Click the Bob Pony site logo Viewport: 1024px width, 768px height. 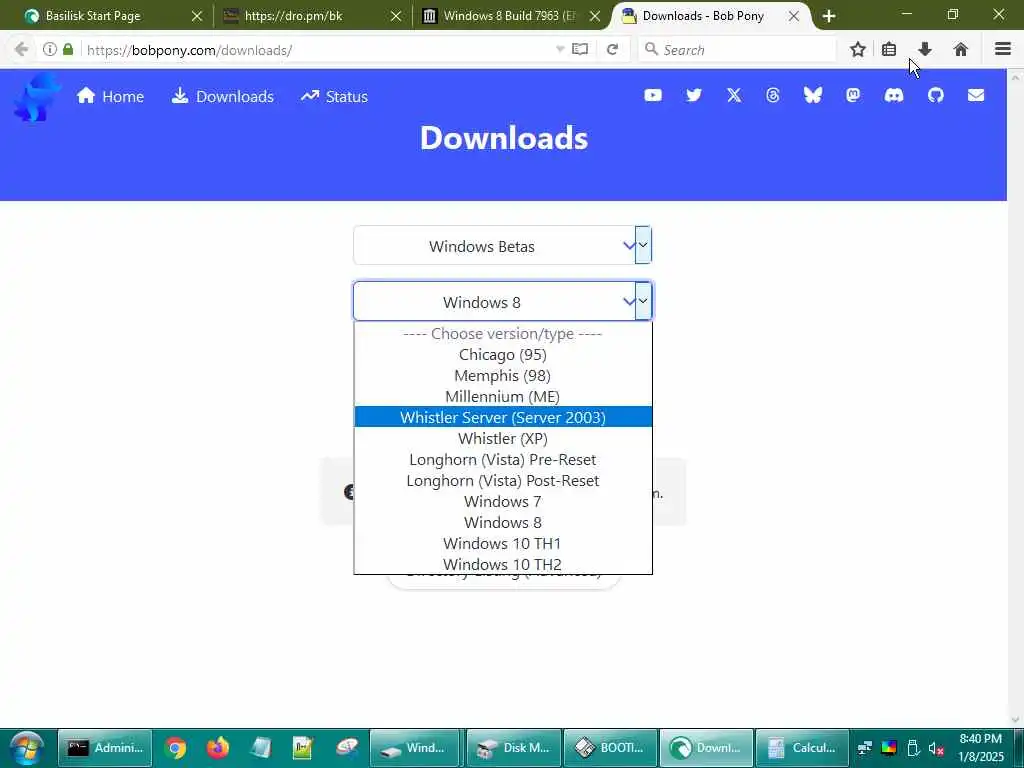pyautogui.click(x=37, y=97)
